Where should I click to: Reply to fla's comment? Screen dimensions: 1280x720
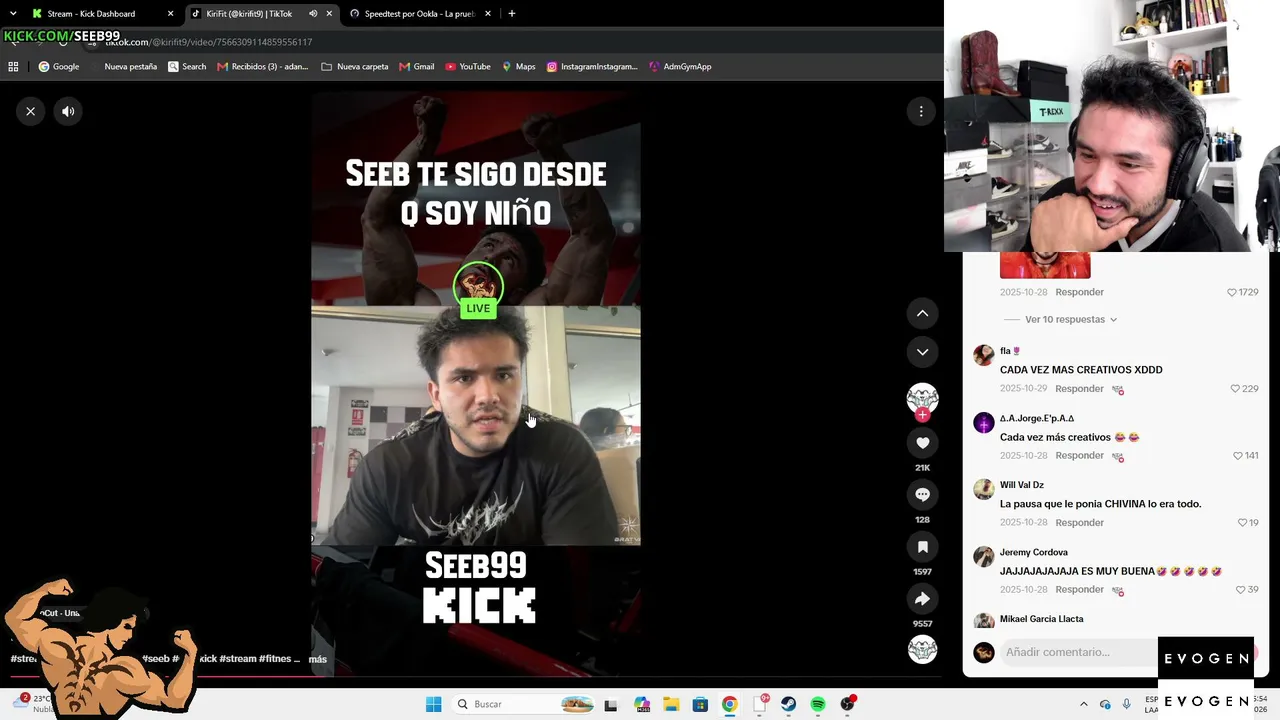point(1079,388)
